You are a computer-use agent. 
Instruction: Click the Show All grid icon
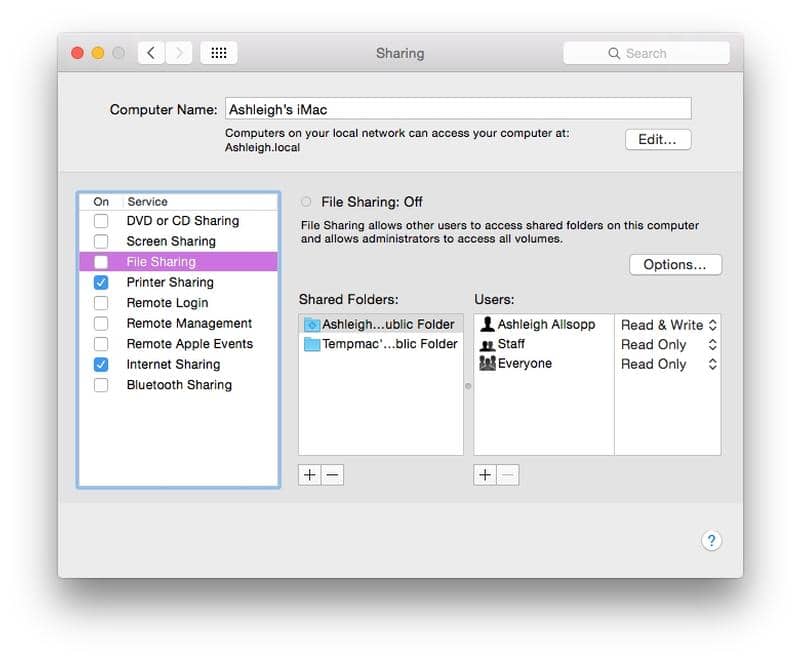(x=219, y=52)
